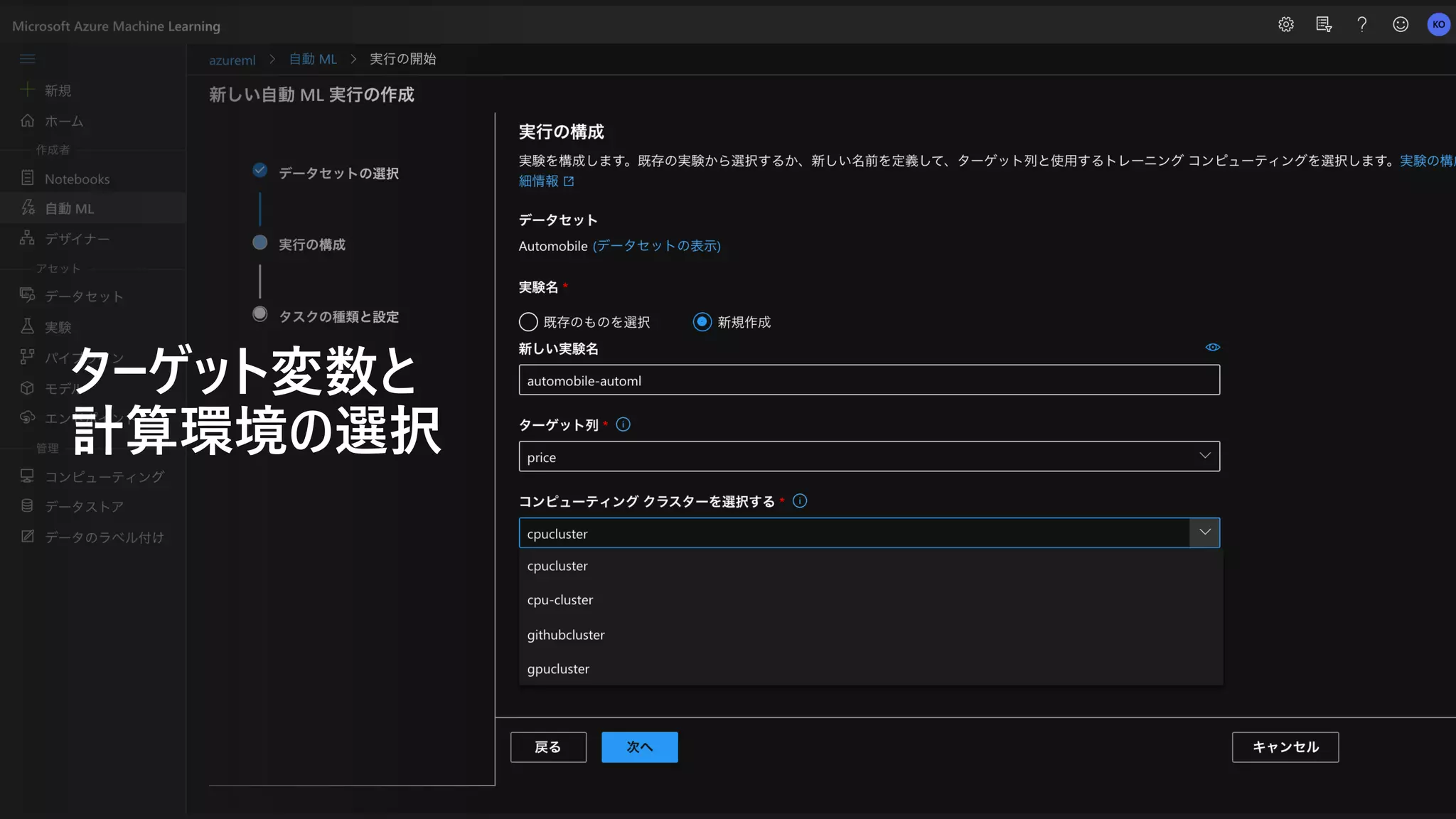Choose gpucluster from the dropdown list
Image resolution: width=1456 pixels, height=819 pixels.
(x=871, y=669)
